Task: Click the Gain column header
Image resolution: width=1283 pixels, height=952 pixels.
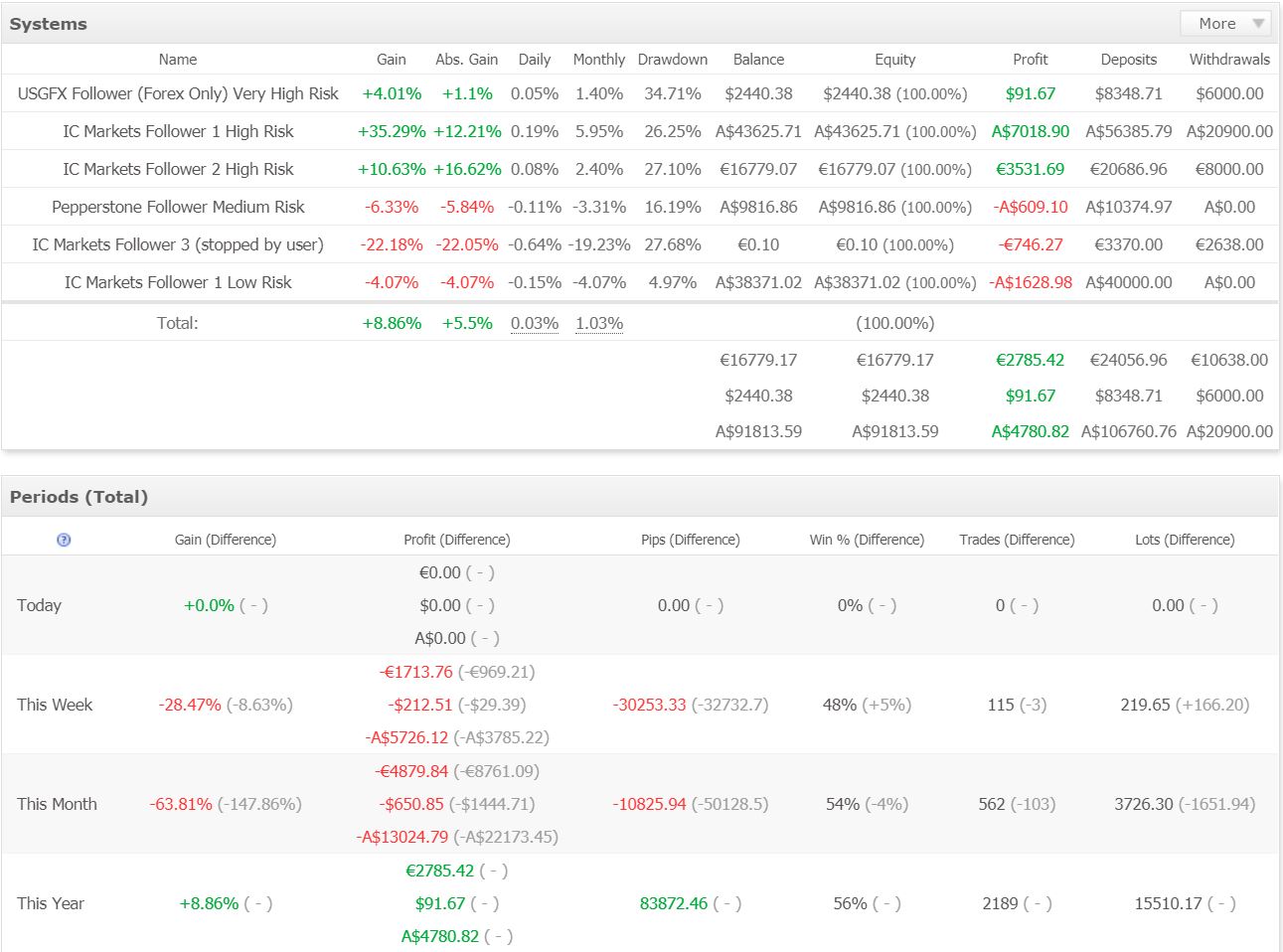Action: point(392,60)
